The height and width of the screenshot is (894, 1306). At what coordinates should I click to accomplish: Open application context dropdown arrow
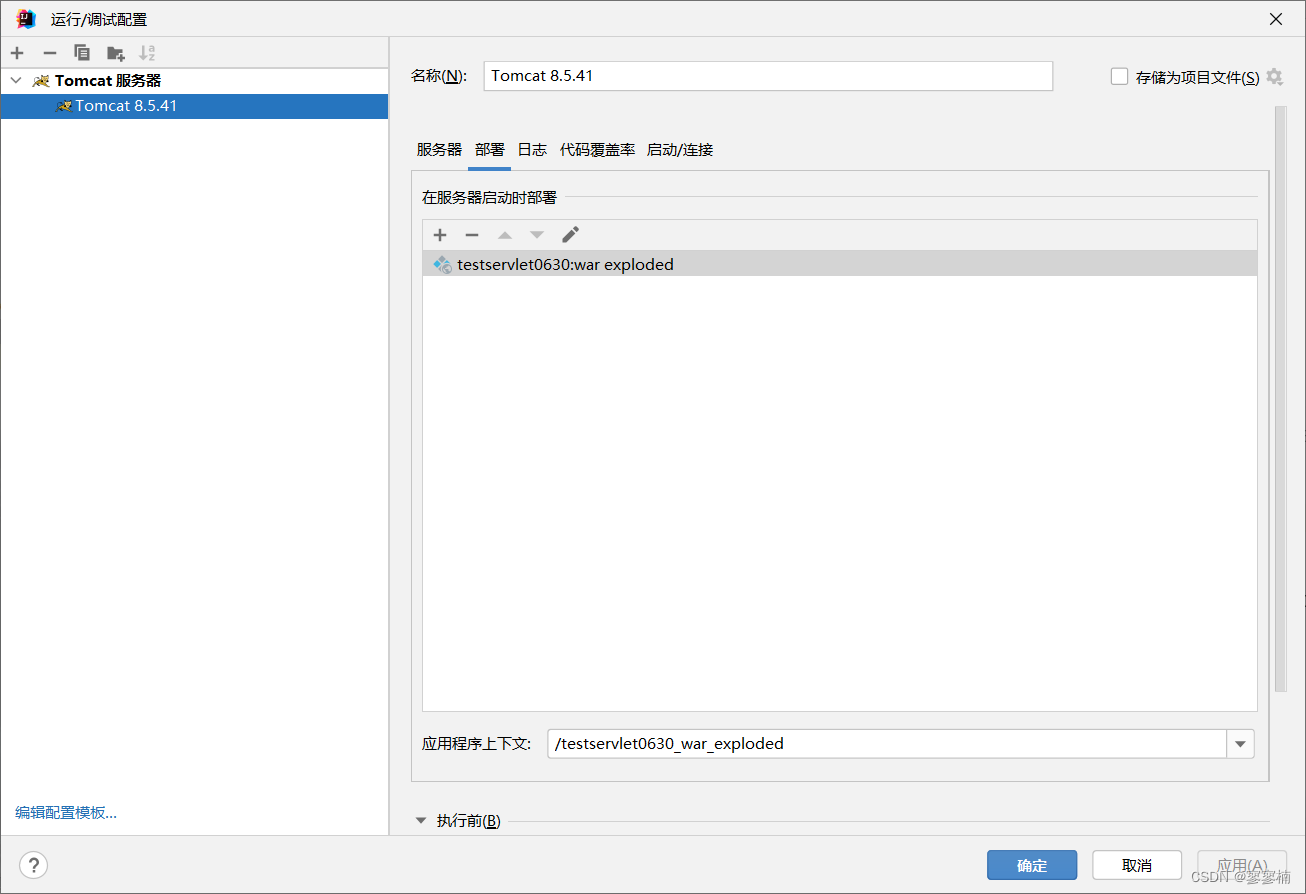click(x=1240, y=744)
